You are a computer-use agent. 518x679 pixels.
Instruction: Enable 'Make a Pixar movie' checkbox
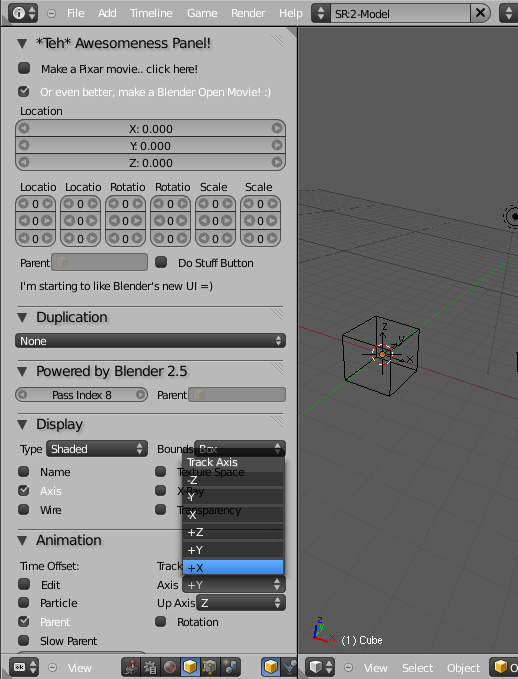pos(24,68)
